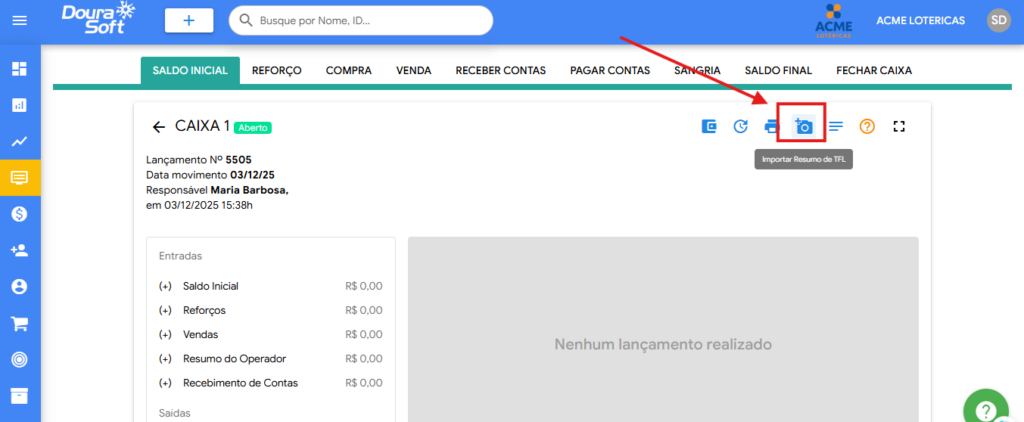The width and height of the screenshot is (1024, 422).
Task: Switch to the REFORÇO tab
Action: (277, 70)
